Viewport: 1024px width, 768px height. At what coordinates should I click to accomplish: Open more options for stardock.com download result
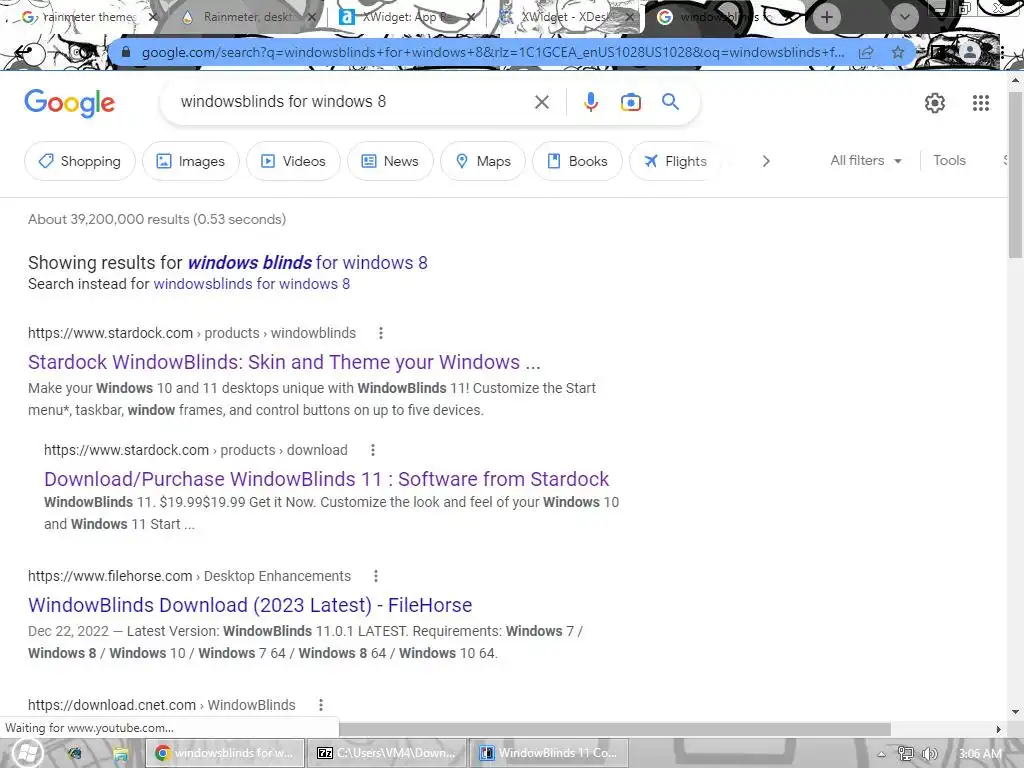372,450
